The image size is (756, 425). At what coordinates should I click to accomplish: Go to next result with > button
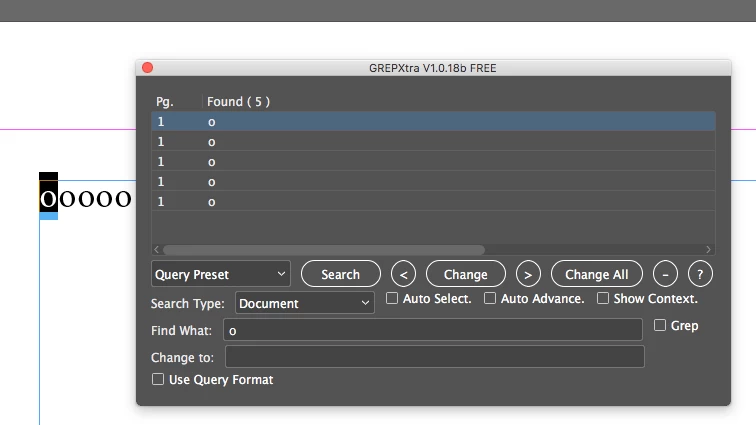[528, 274]
